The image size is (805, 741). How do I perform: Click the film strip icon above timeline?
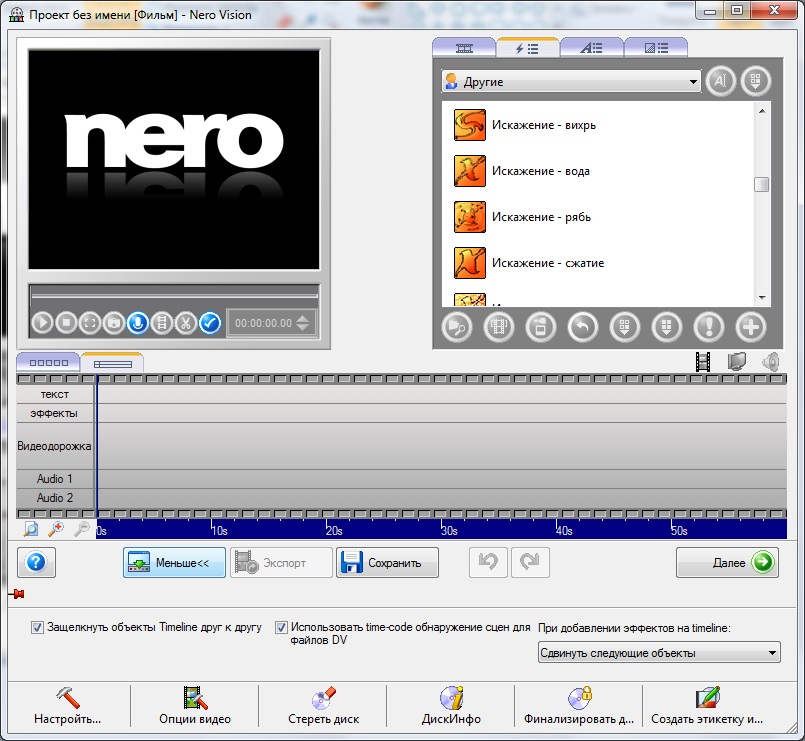point(703,362)
